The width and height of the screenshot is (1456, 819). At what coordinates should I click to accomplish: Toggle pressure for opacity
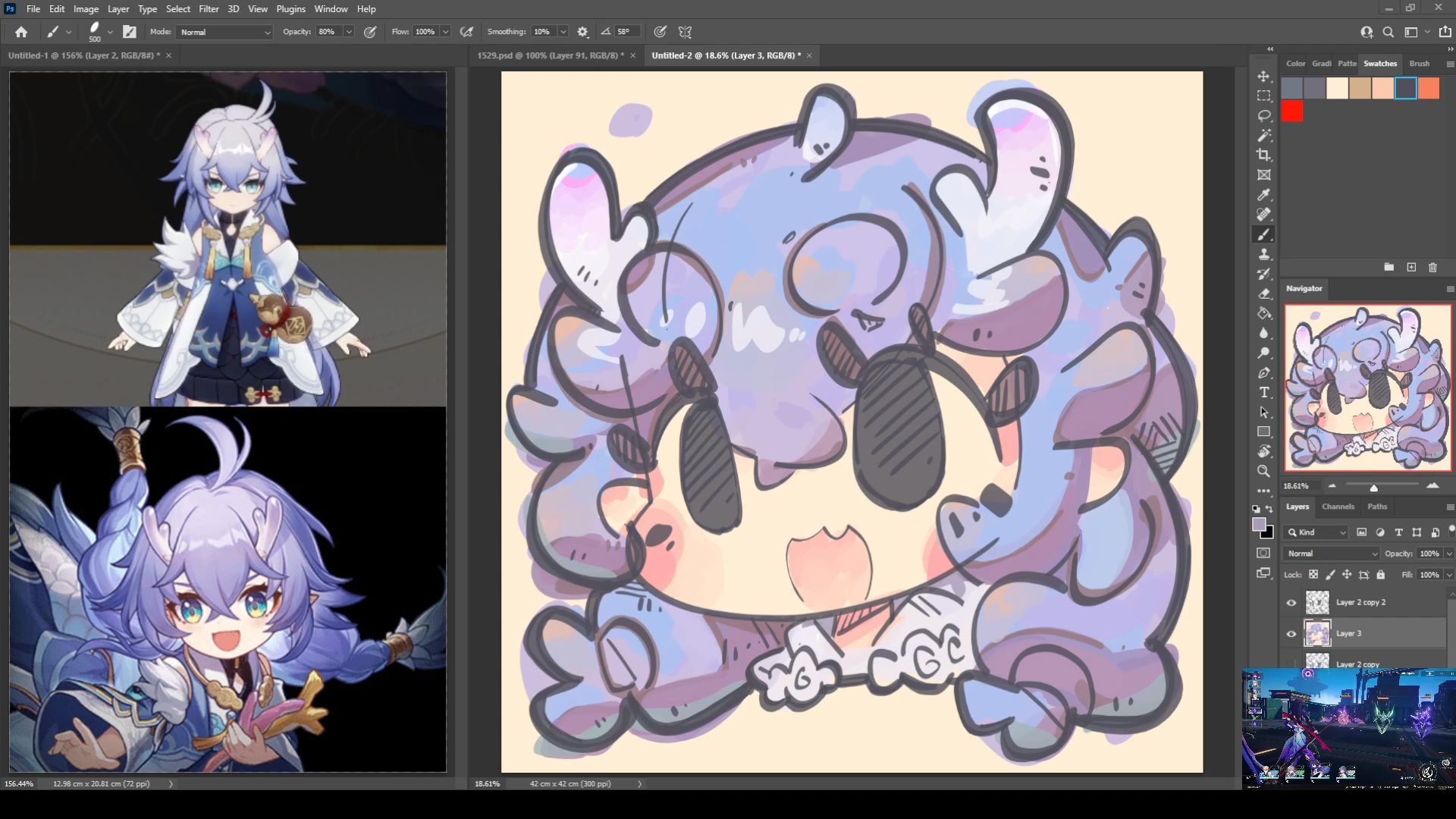(x=370, y=32)
